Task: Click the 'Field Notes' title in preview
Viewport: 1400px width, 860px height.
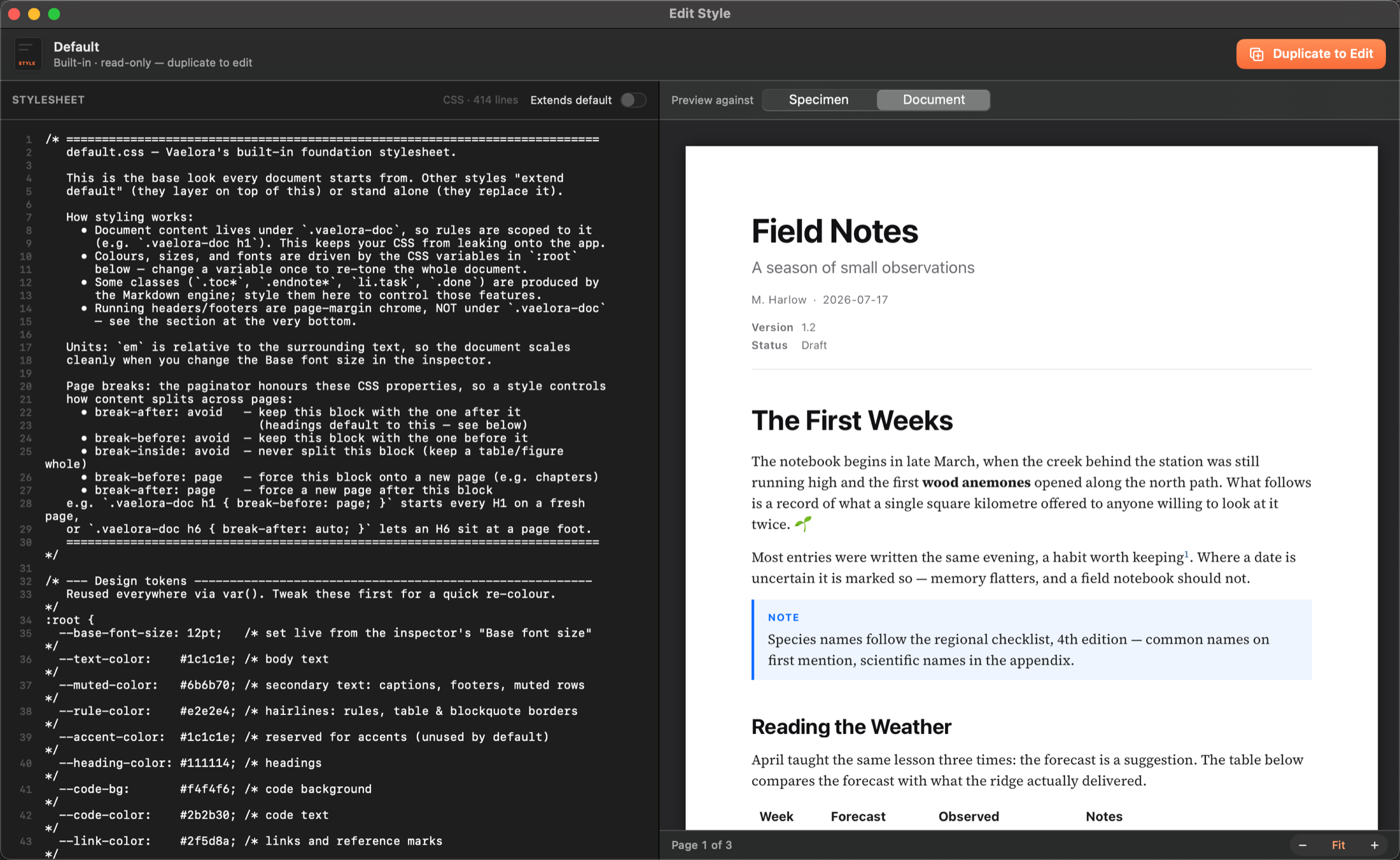Action: (x=834, y=231)
